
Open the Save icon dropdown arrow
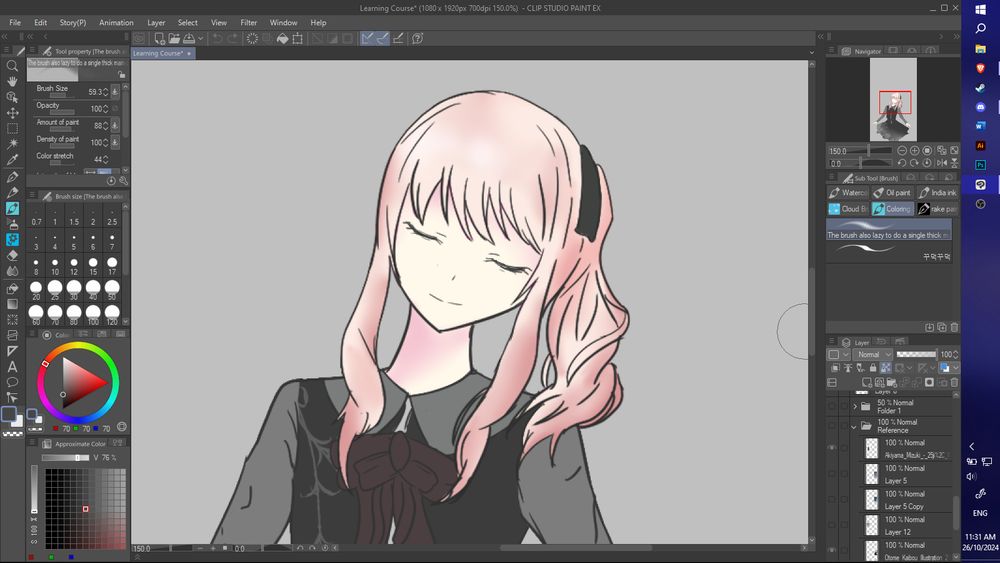tap(200, 38)
